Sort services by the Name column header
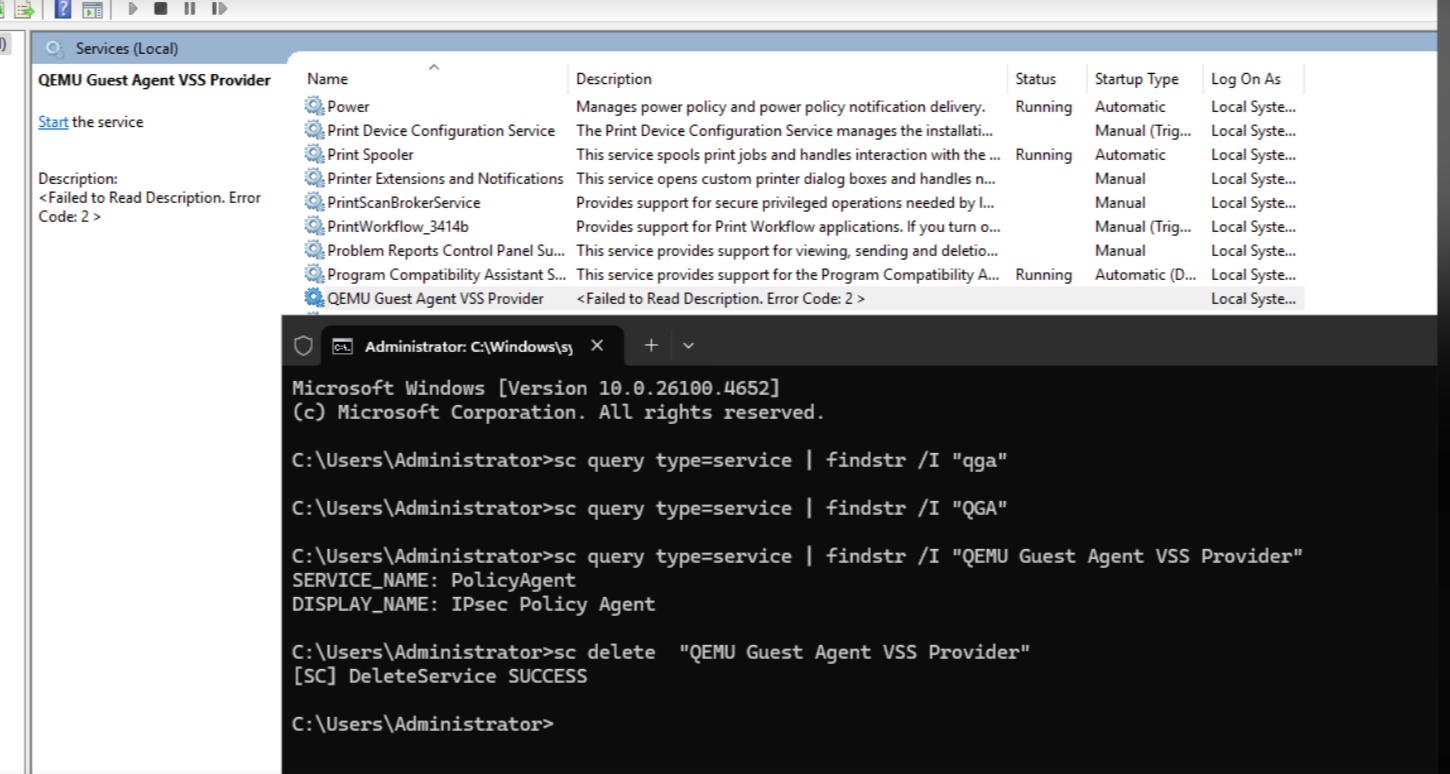The width and height of the screenshot is (1450, 774). (x=328, y=79)
